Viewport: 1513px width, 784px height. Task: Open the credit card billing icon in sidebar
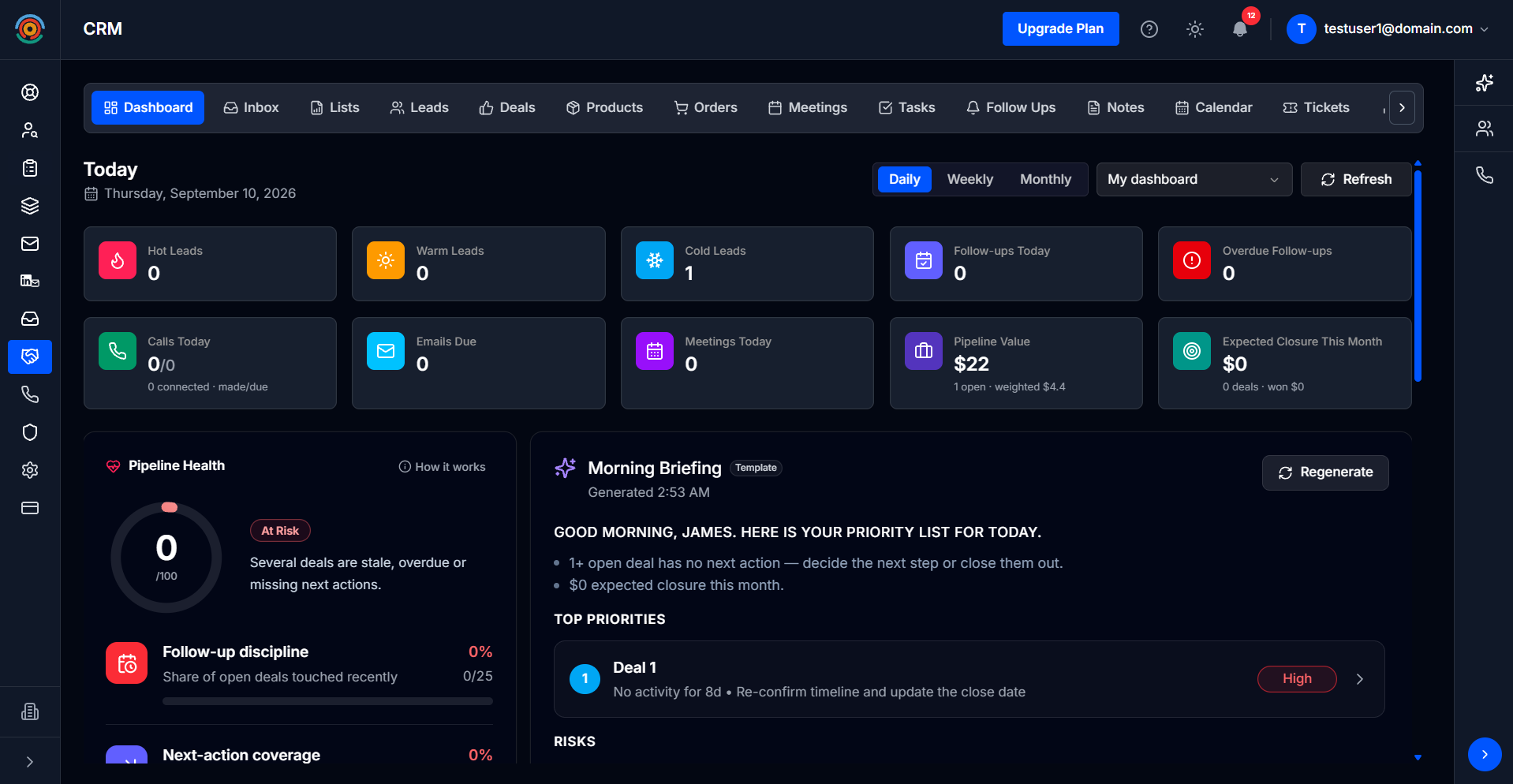click(x=30, y=508)
